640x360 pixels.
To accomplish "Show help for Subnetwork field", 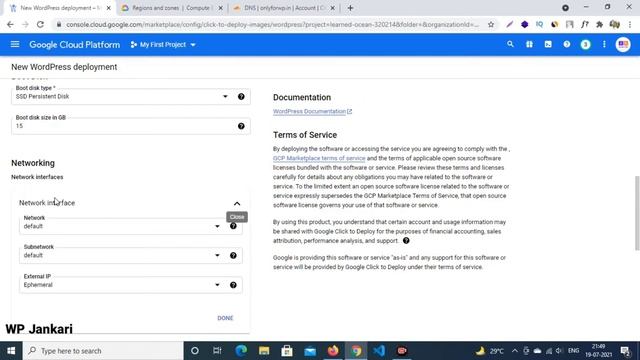I will (233, 256).
